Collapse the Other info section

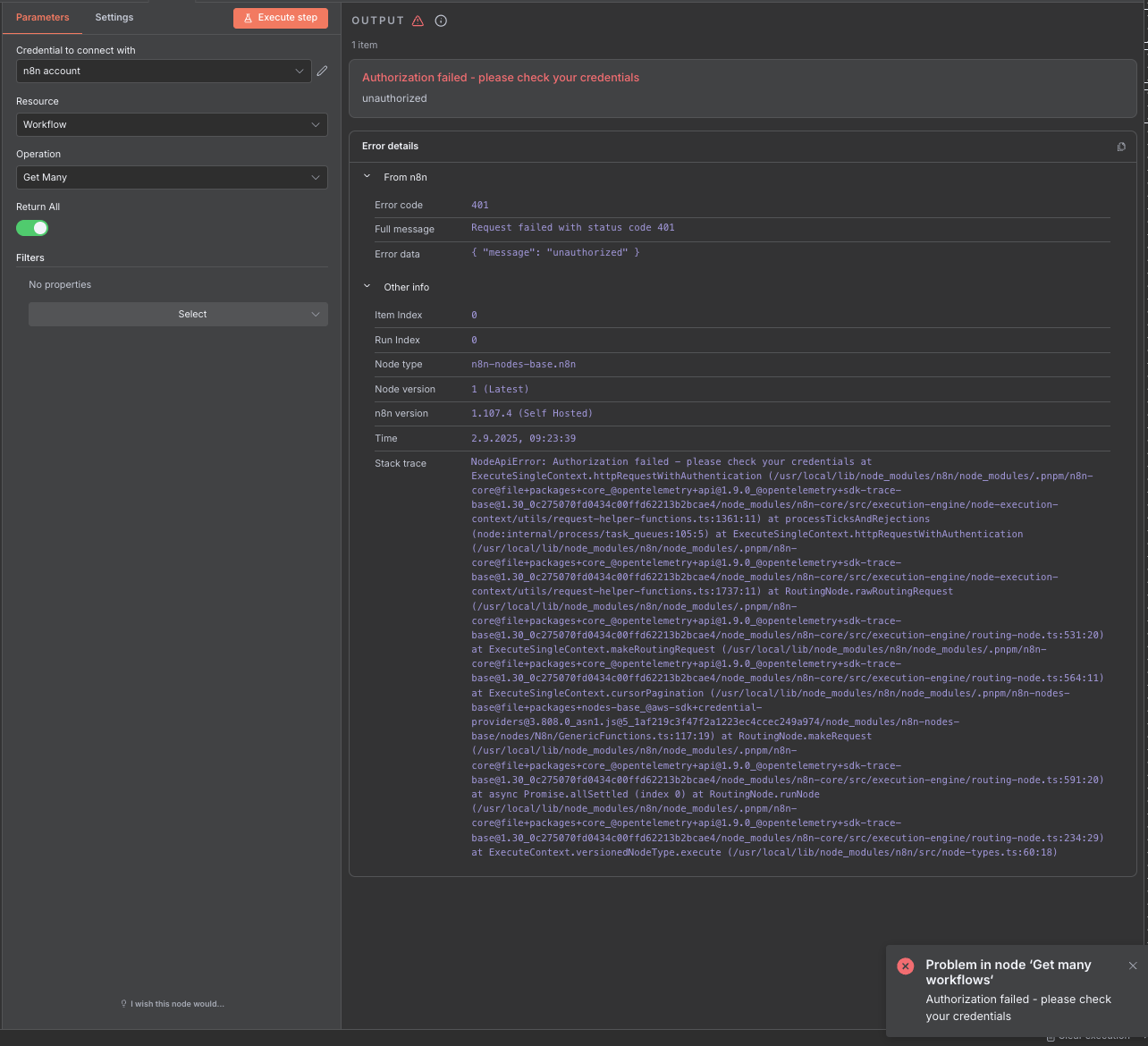[x=367, y=287]
